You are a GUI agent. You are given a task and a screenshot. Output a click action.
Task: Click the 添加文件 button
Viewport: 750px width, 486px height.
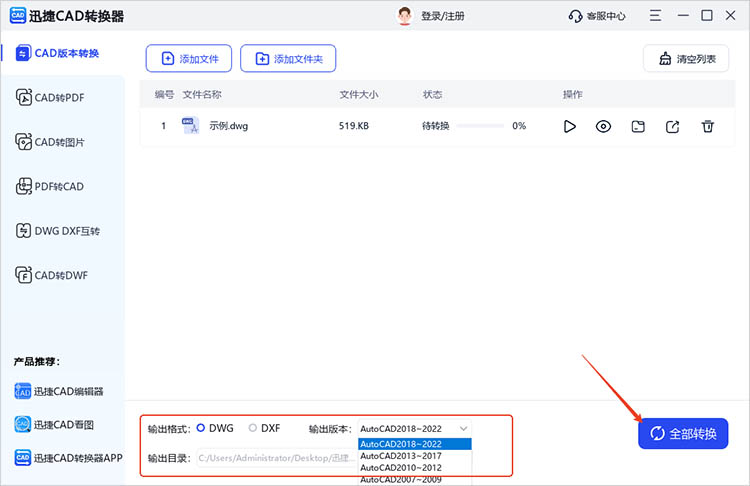[189, 58]
